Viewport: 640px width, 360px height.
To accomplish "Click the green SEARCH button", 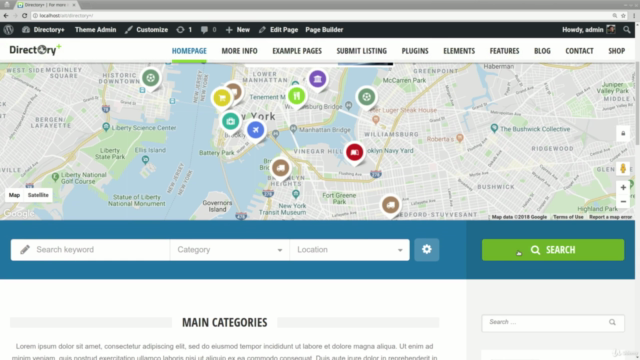I will pyautogui.click(x=553, y=250).
